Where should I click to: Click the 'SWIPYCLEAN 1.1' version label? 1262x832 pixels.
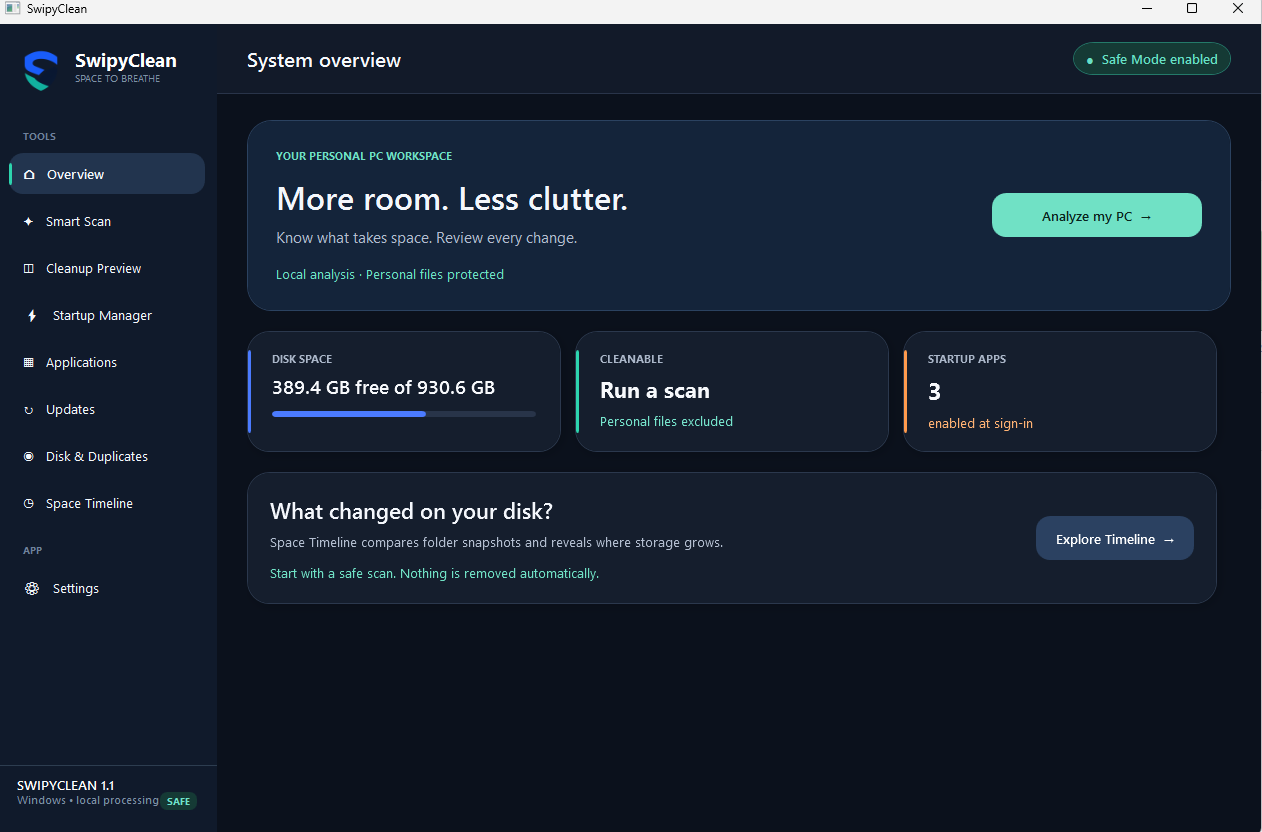coord(66,785)
